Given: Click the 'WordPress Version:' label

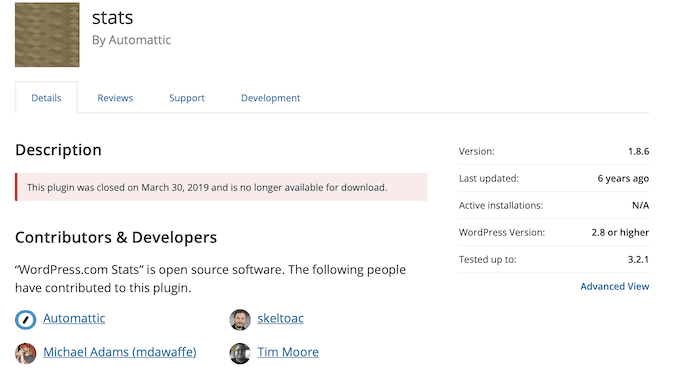Looking at the screenshot, I should pos(502,233).
